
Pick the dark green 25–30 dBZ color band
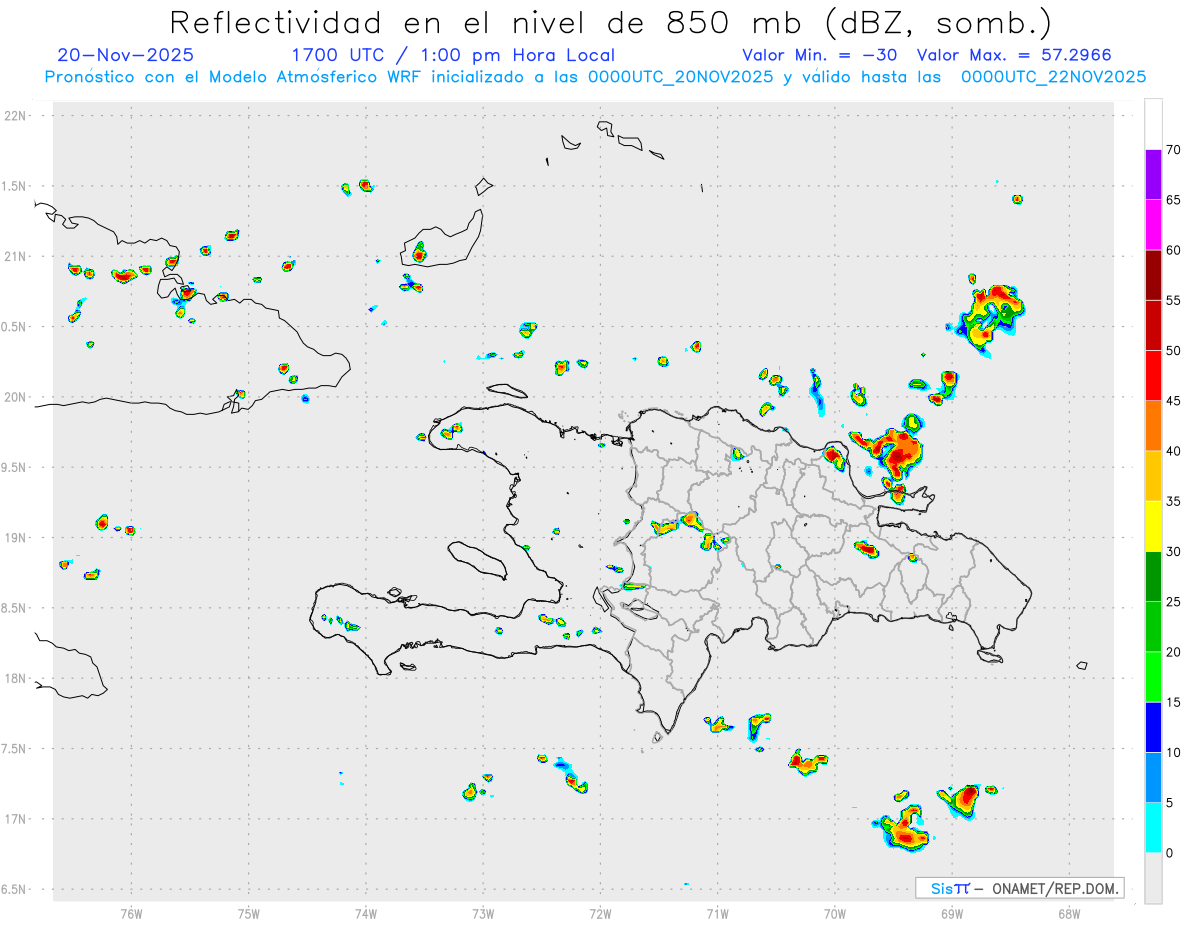(x=1153, y=577)
